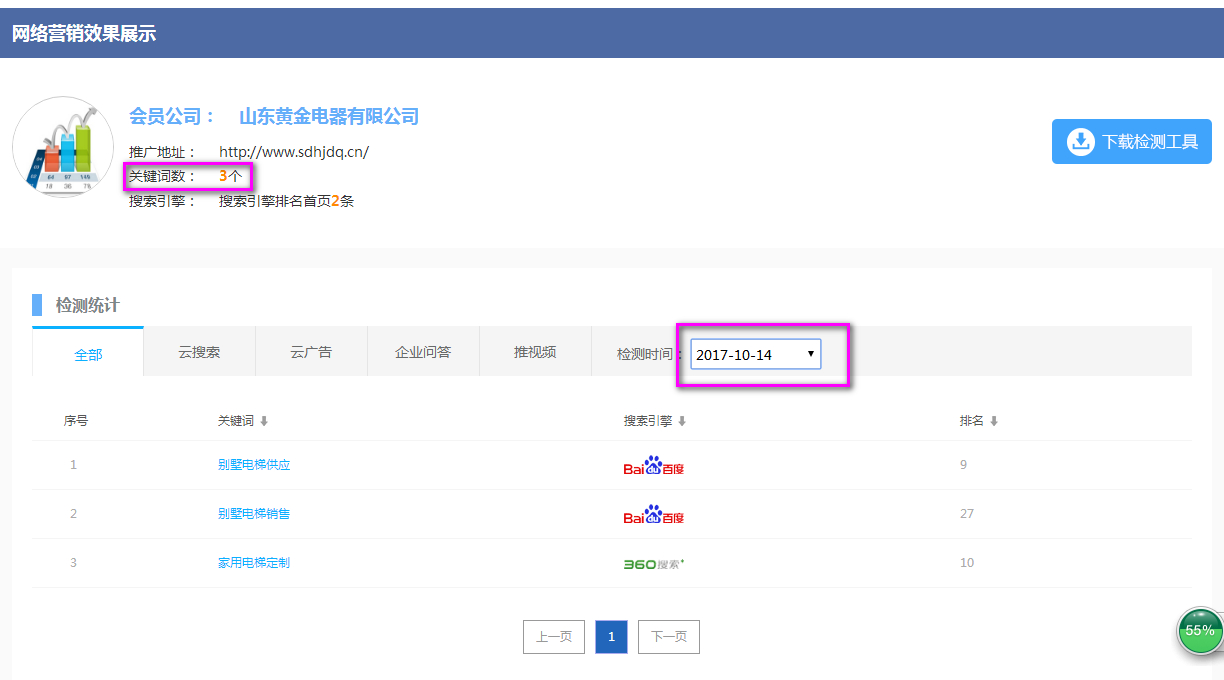1224x680 pixels.
Task: Click the download icon on 下载检测工具 button
Action: pyautogui.click(x=1080, y=142)
